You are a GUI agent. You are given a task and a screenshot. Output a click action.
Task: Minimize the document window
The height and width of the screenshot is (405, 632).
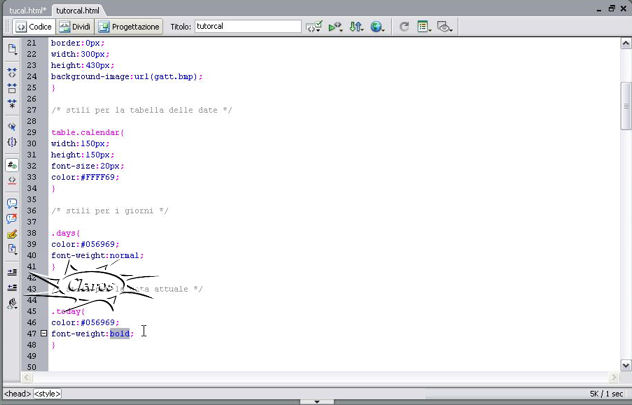tap(600, 9)
